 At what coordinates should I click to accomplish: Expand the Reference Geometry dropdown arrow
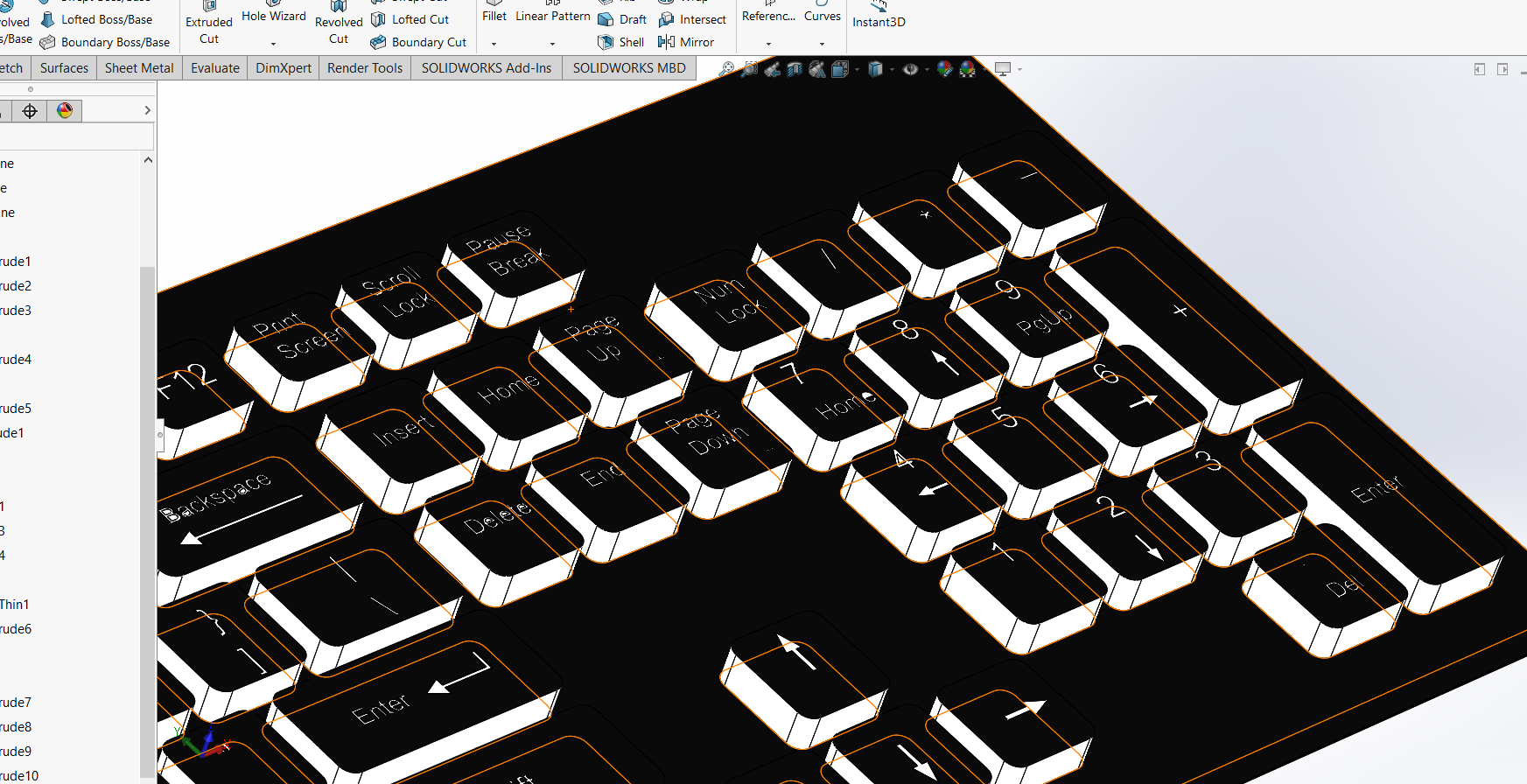(768, 44)
